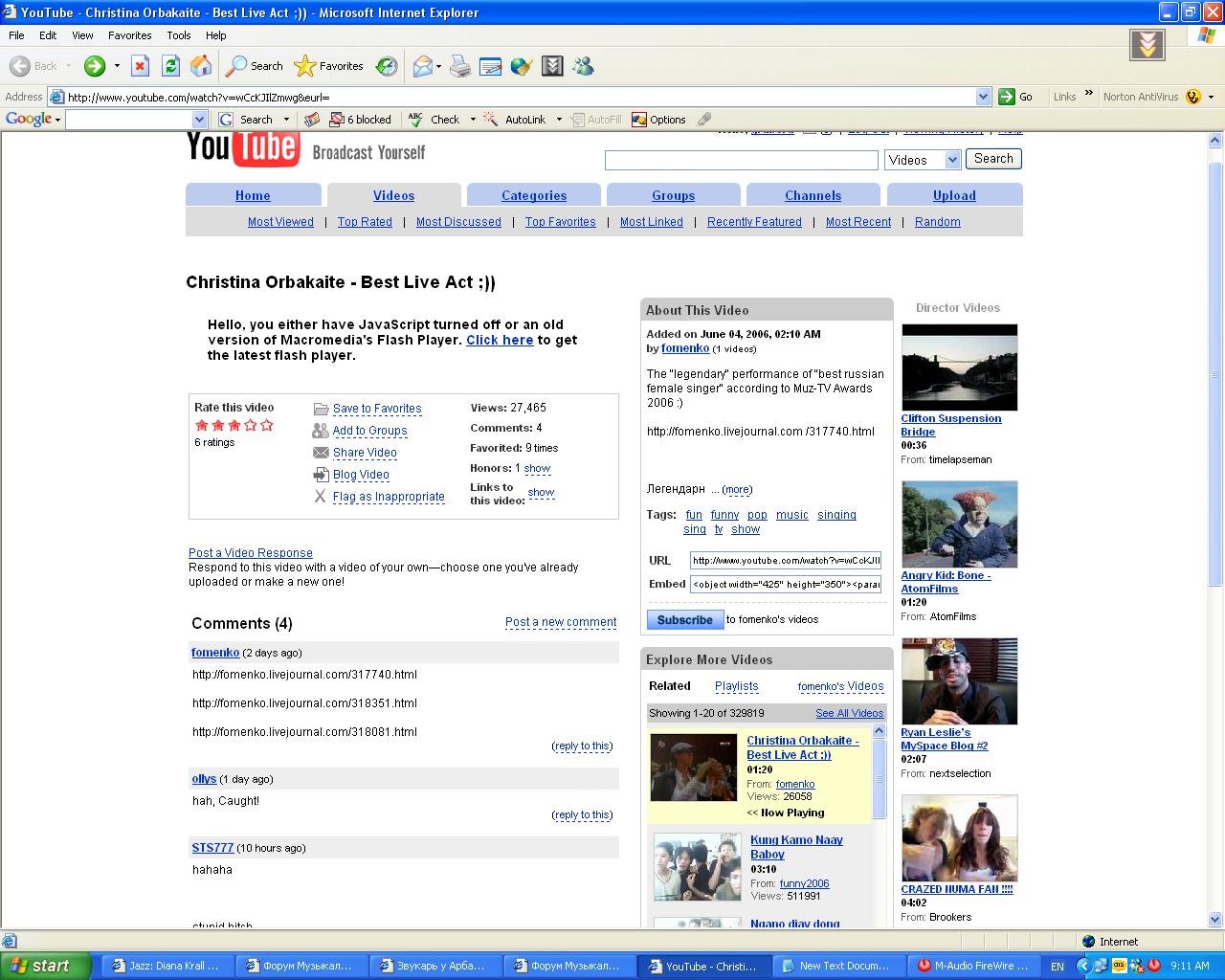The width and height of the screenshot is (1225, 980).
Task: Click the Add to Groups people icon
Action: click(x=322, y=431)
